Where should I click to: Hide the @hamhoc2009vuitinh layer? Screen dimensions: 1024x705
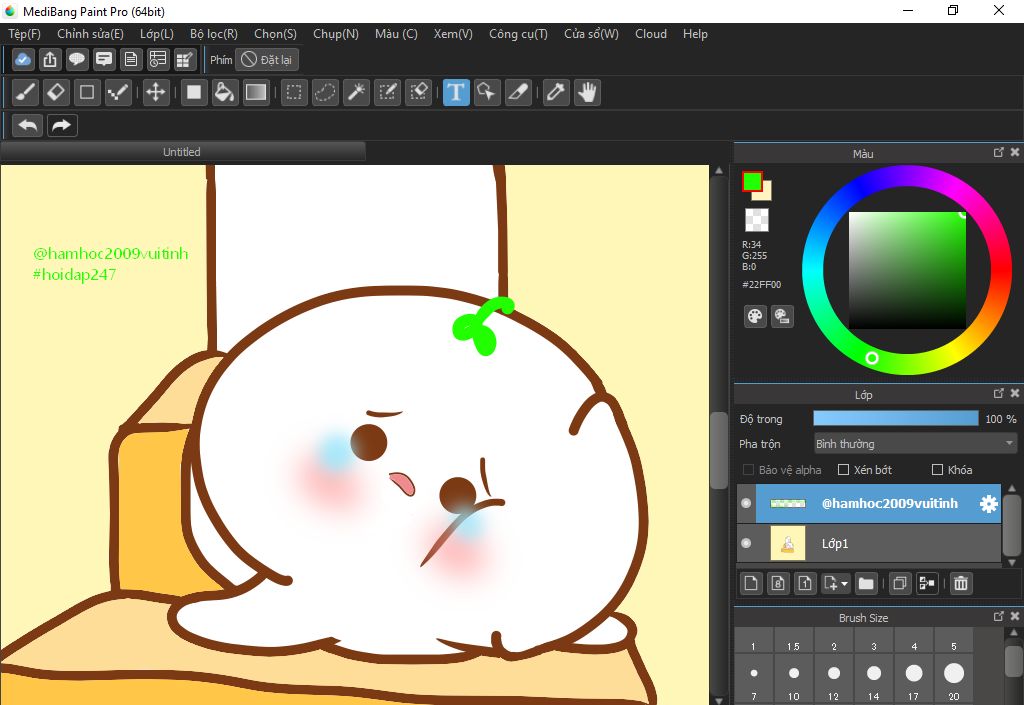click(746, 503)
